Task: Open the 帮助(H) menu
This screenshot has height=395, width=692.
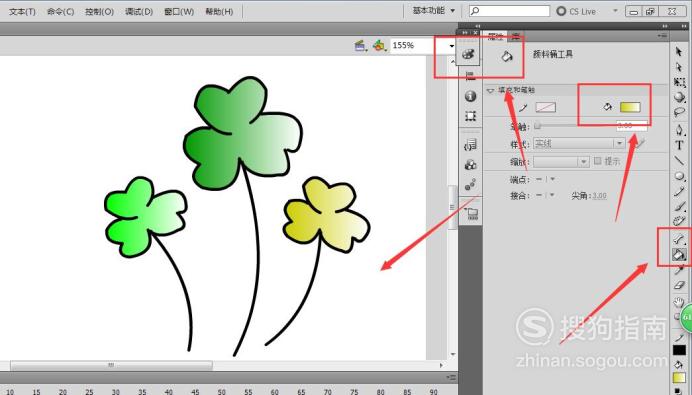Action: pyautogui.click(x=219, y=11)
